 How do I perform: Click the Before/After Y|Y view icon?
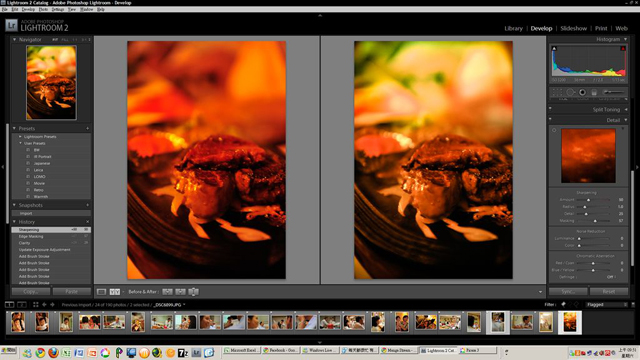pyautogui.click(x=115, y=292)
